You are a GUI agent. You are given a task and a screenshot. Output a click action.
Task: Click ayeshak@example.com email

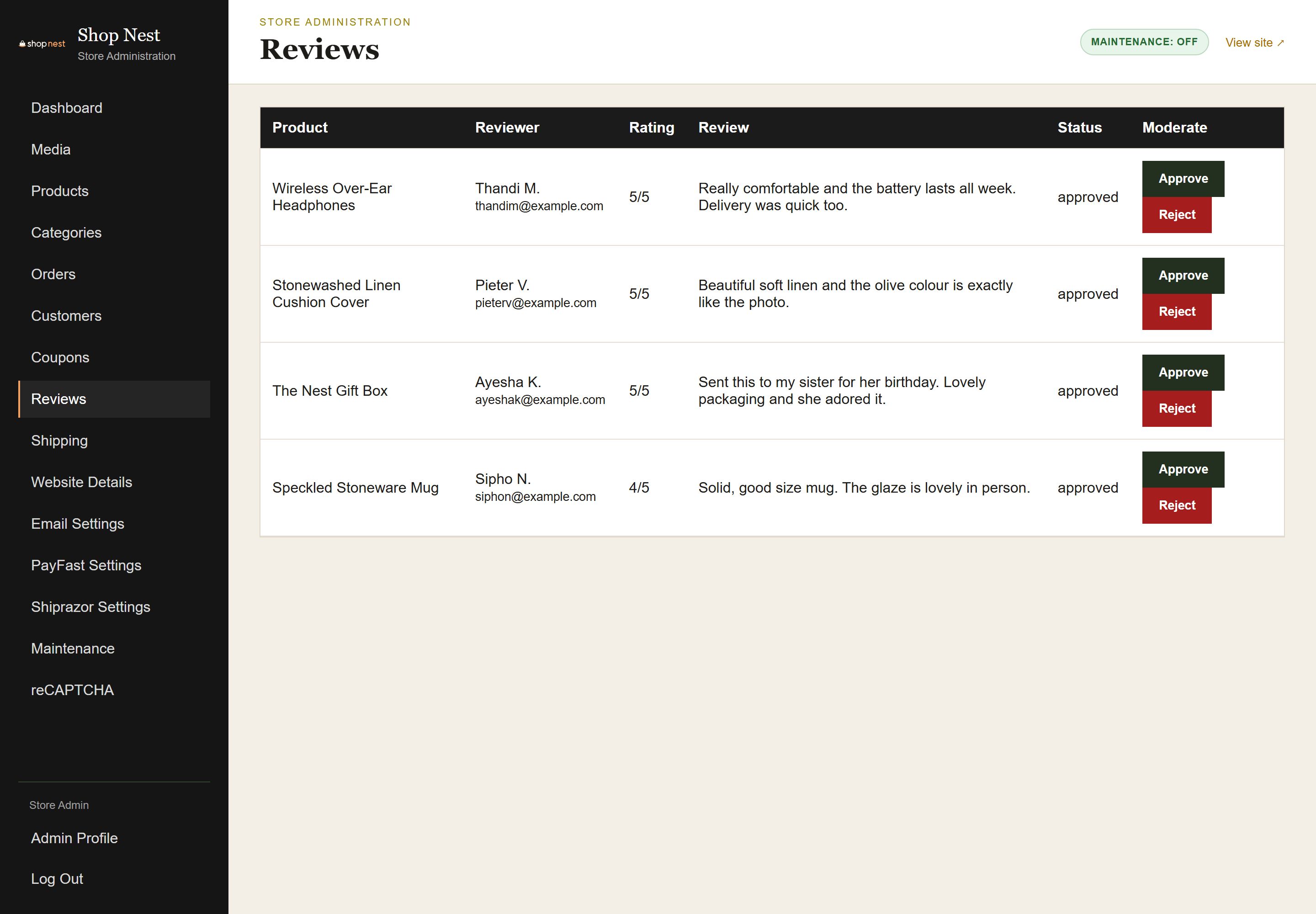click(540, 400)
